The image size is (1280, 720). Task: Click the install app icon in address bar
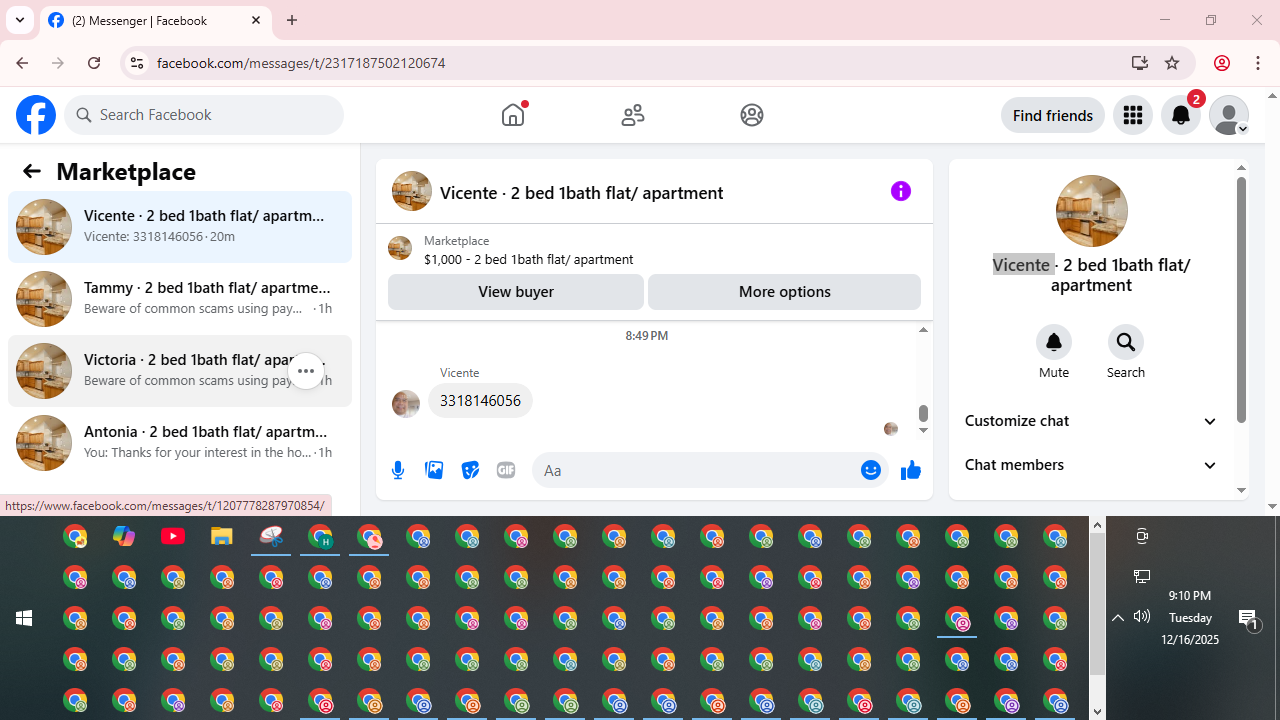[1140, 63]
